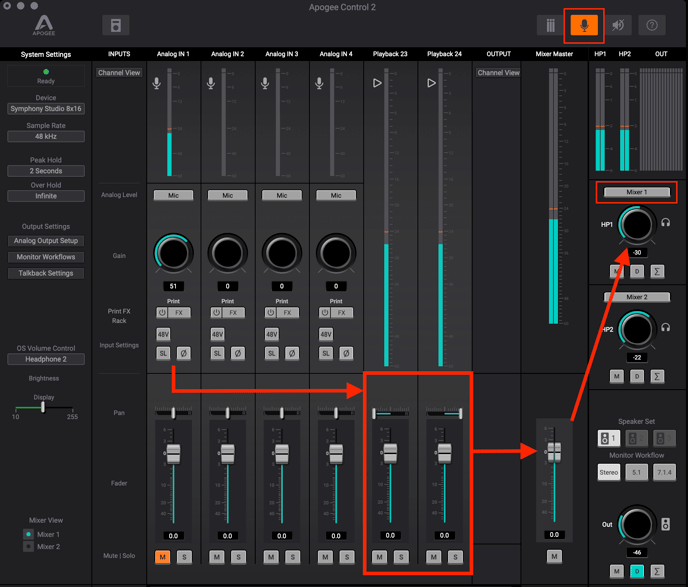The width and height of the screenshot is (688, 587).
Task: Toggle Analog IN 4 Print FX power icon
Action: 325,313
